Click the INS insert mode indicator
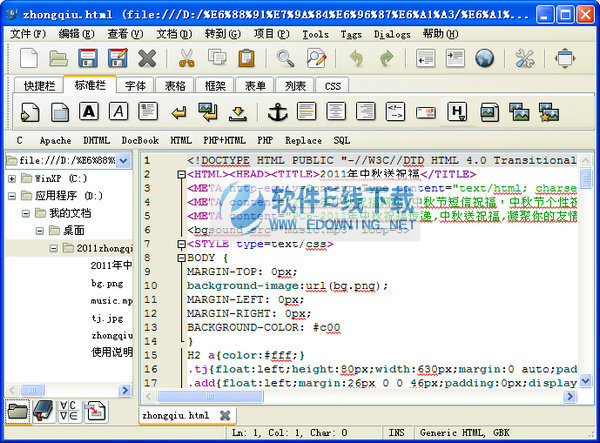Viewport: 600px width, 443px height. pyautogui.click(x=396, y=433)
